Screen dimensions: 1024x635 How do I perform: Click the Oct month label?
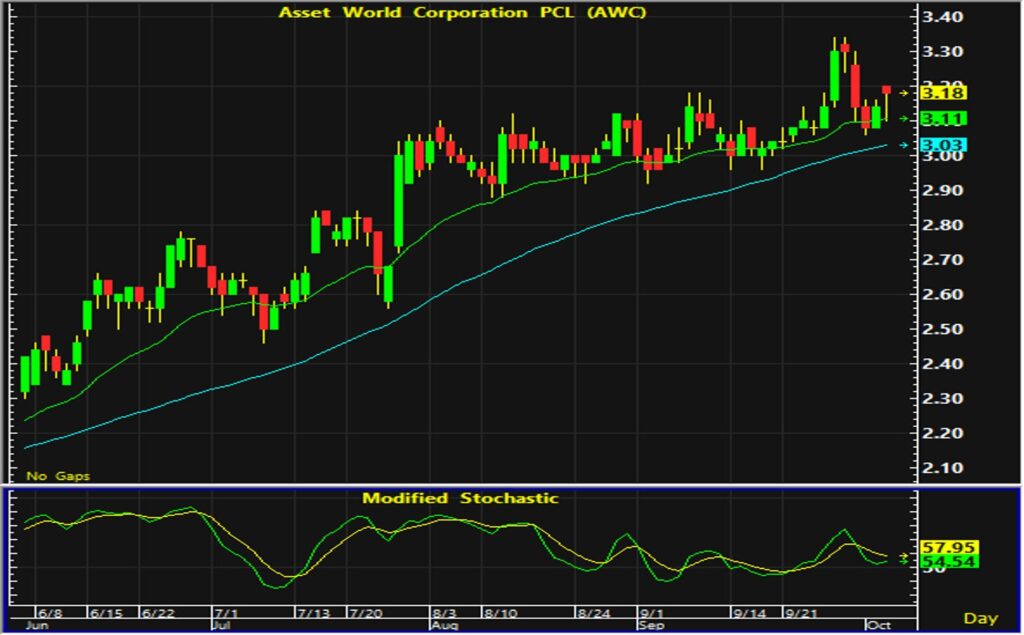click(878, 625)
